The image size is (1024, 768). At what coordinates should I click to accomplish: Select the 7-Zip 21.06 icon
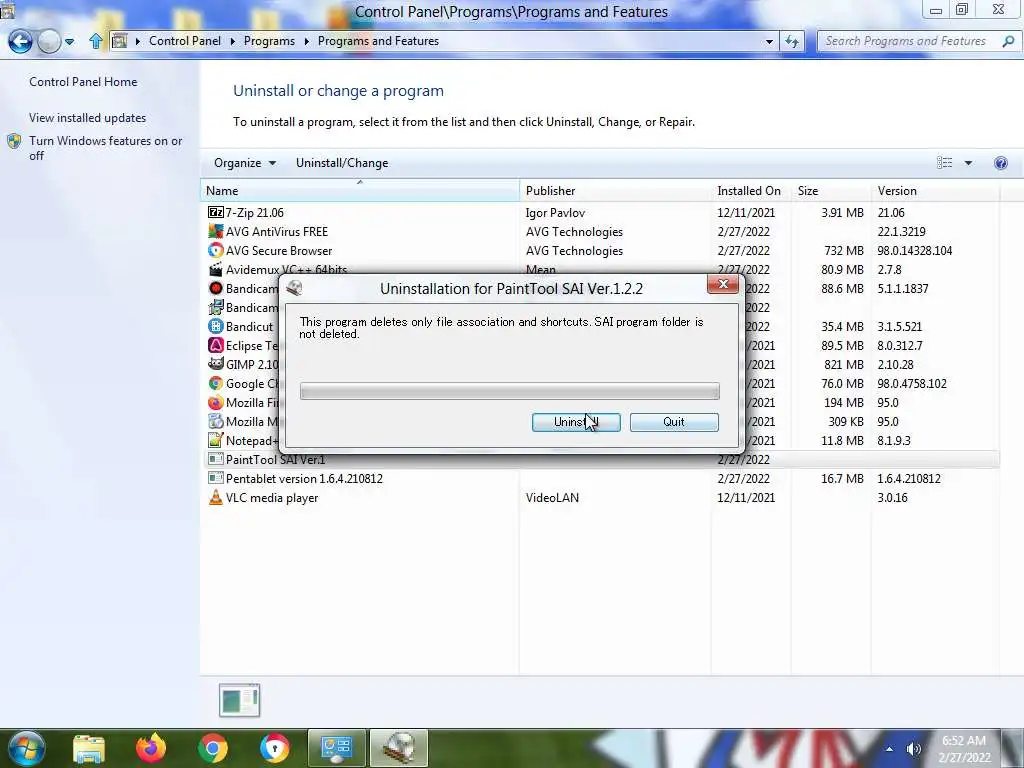[x=216, y=212]
